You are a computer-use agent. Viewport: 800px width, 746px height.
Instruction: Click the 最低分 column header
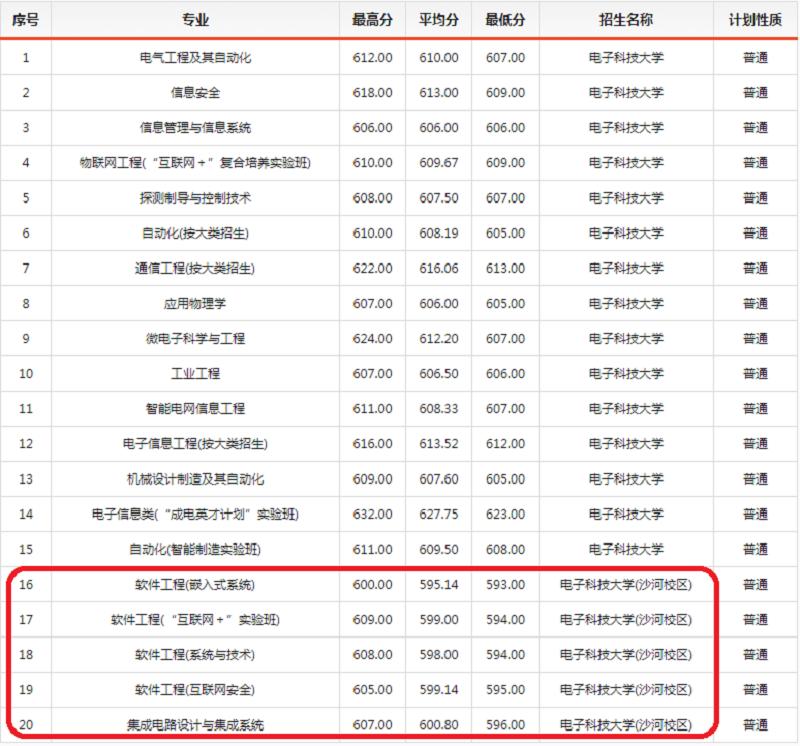pyautogui.click(x=505, y=21)
